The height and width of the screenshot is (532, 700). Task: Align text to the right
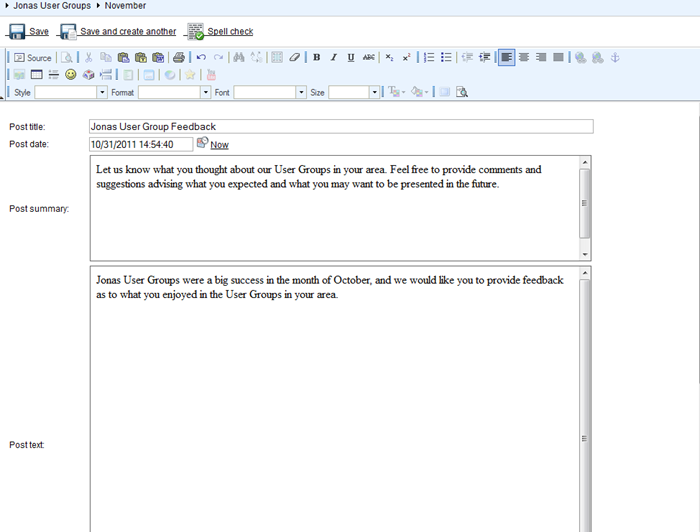pos(541,58)
